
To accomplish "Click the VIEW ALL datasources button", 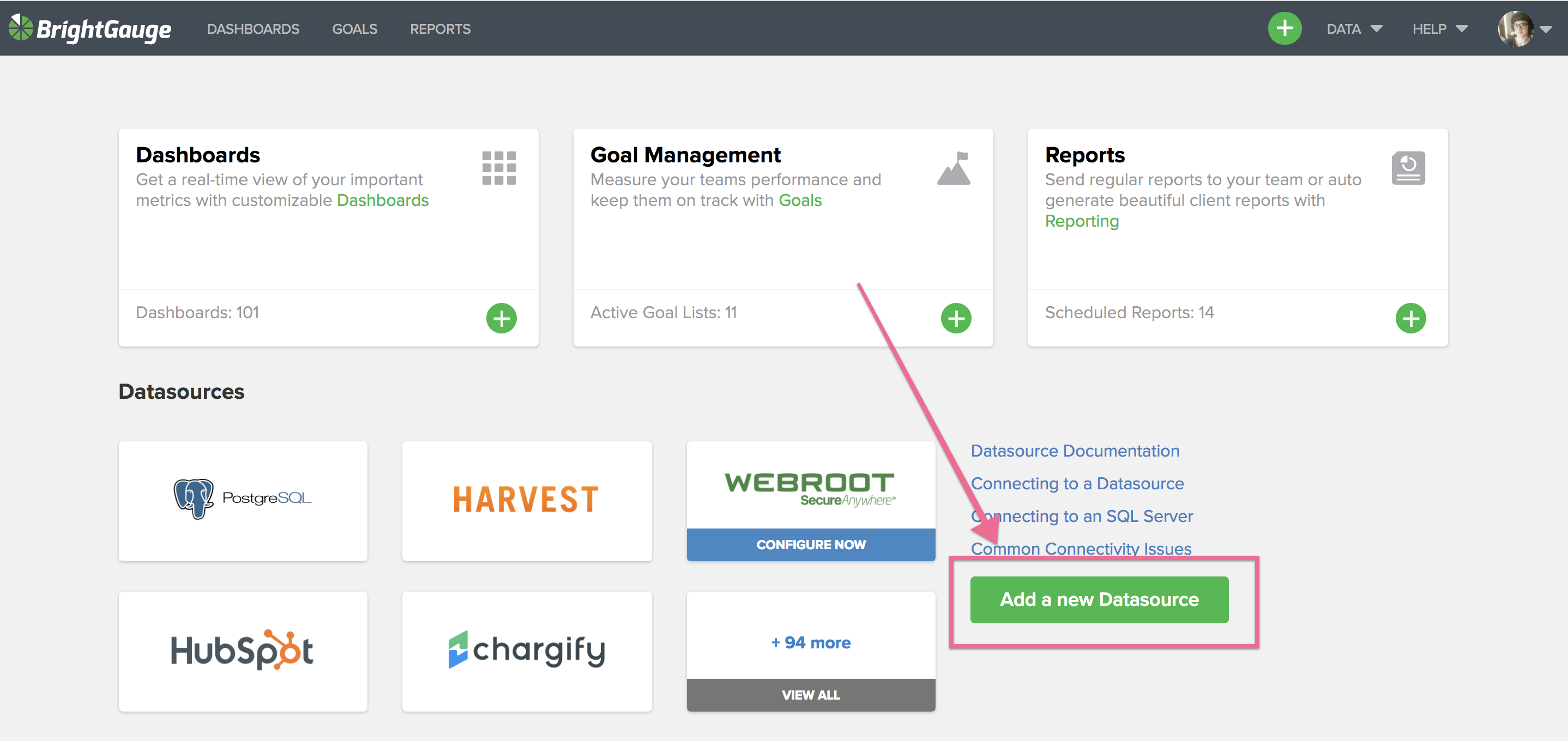I will [x=810, y=695].
